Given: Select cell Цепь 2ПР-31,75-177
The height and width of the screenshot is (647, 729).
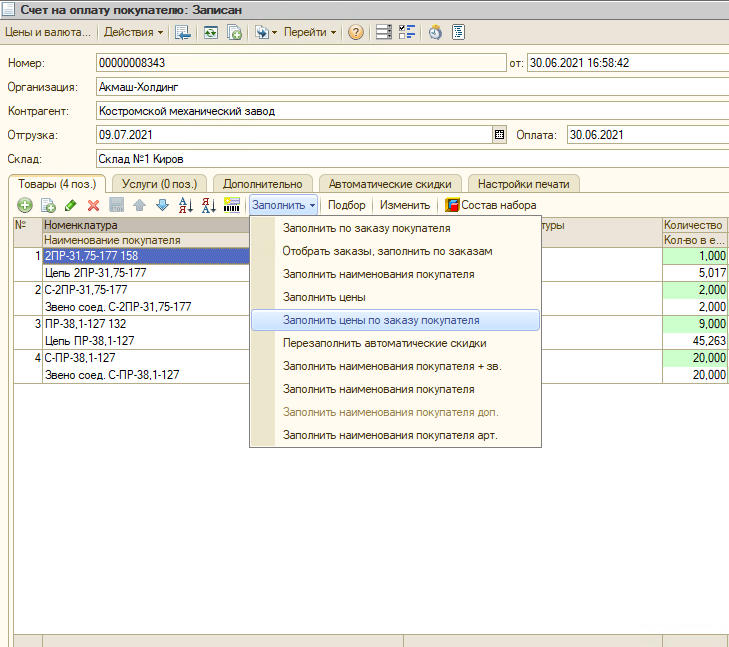Looking at the screenshot, I should click(x=146, y=273).
